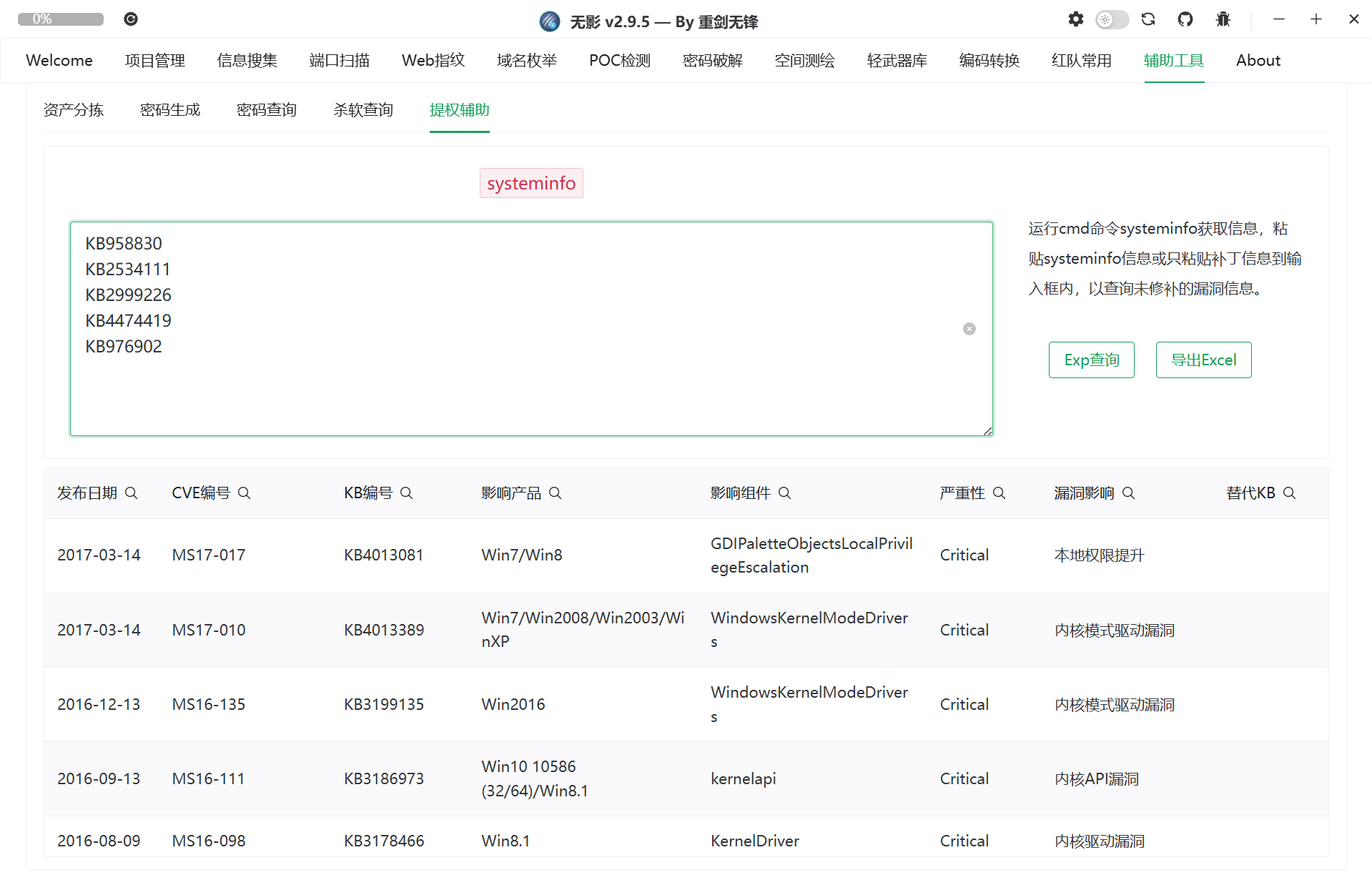Click the circular icon beside progress bar
Screen dimensions: 1372x890
(x=130, y=19)
